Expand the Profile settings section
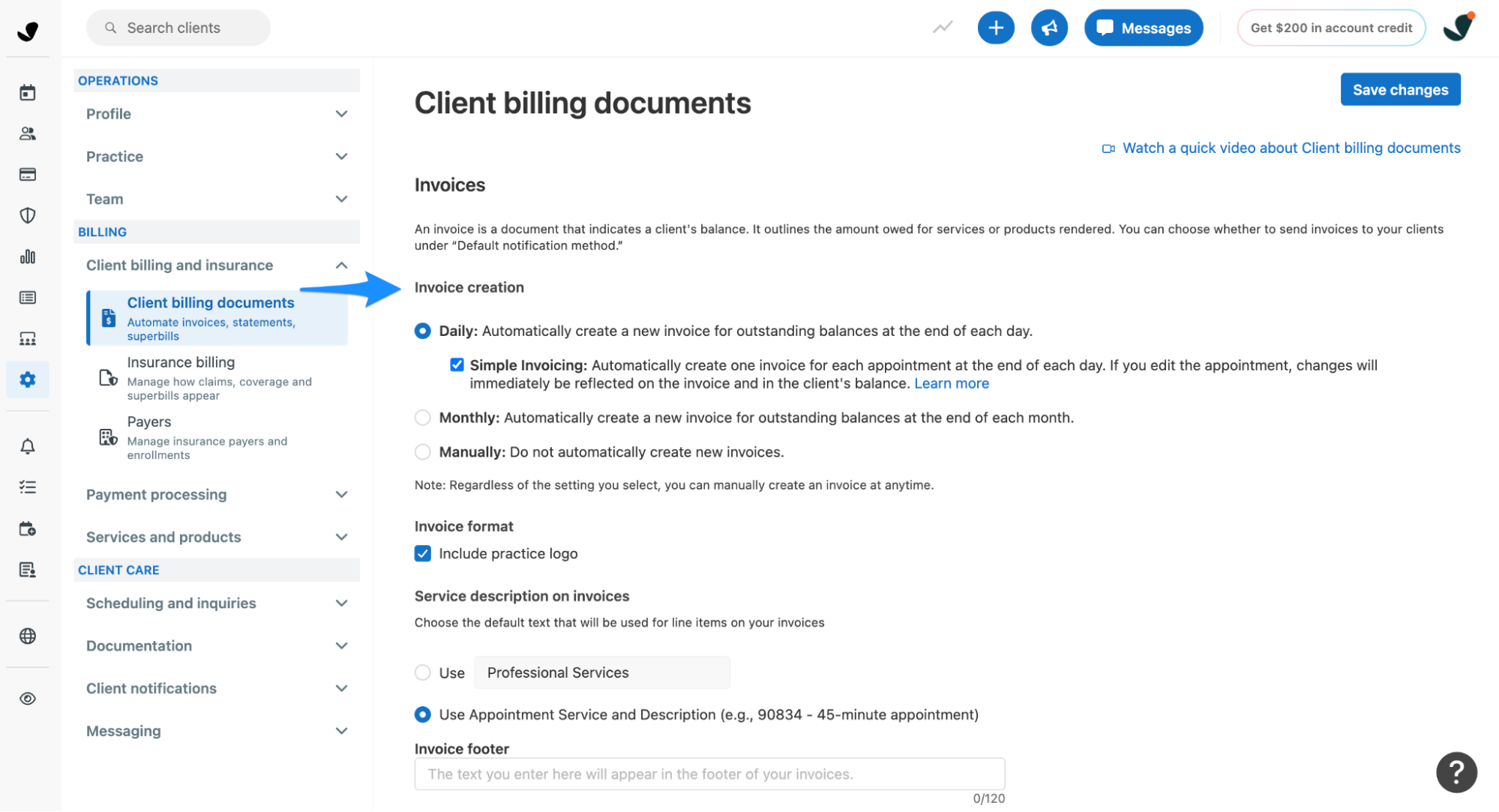 [x=217, y=114]
